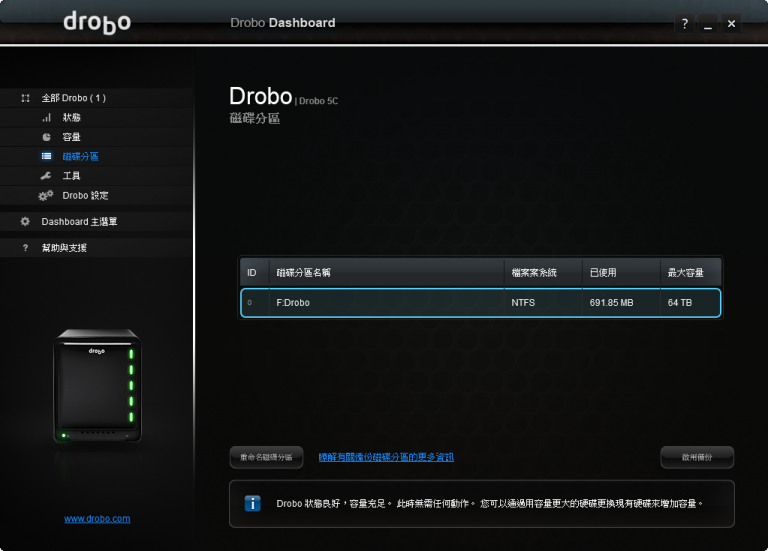Viewport: 768px width, 551px height.
Task: Open the 工具 tools page
Action: point(72,176)
